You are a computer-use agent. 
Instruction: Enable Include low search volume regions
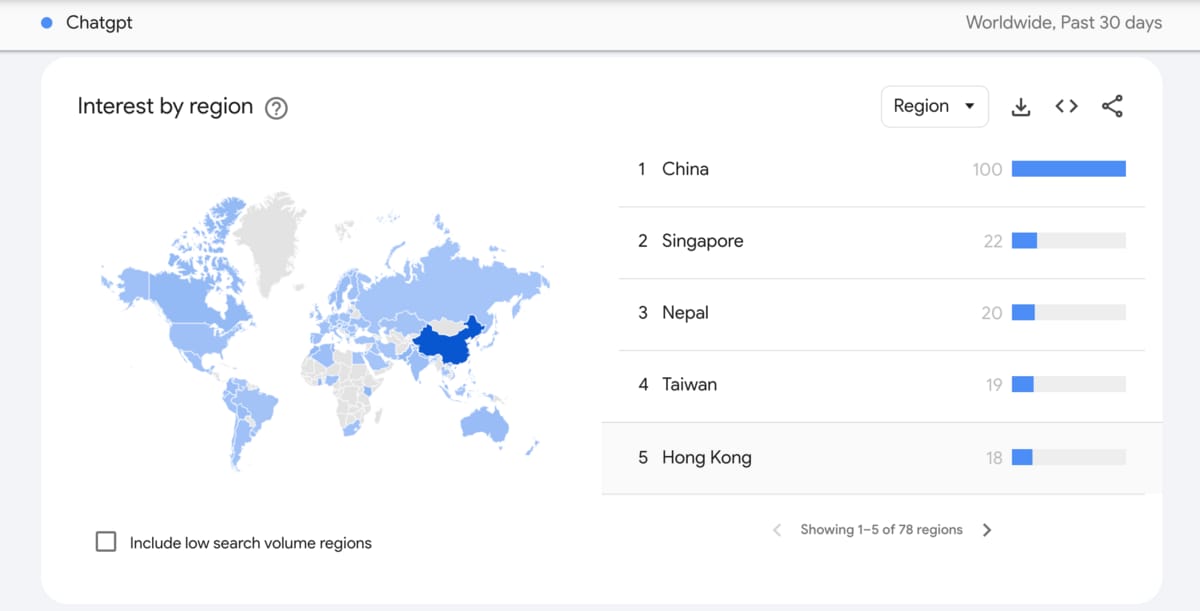[x=106, y=542]
